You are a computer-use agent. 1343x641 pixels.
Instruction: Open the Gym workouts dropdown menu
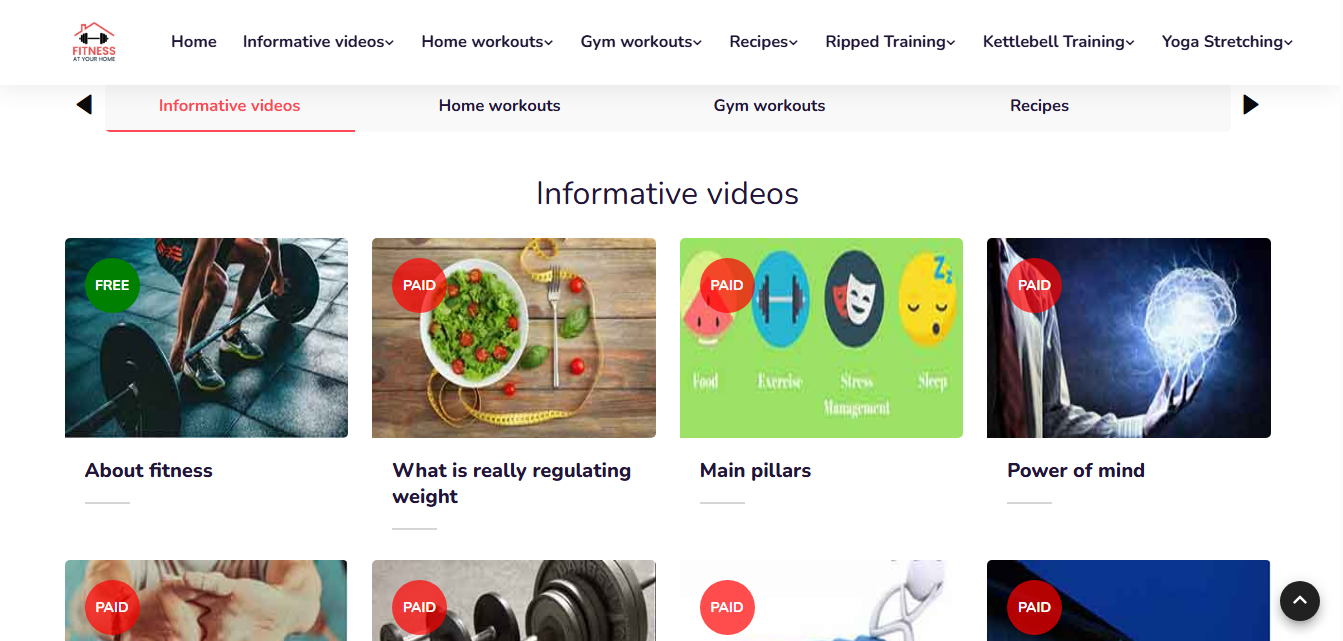click(641, 42)
